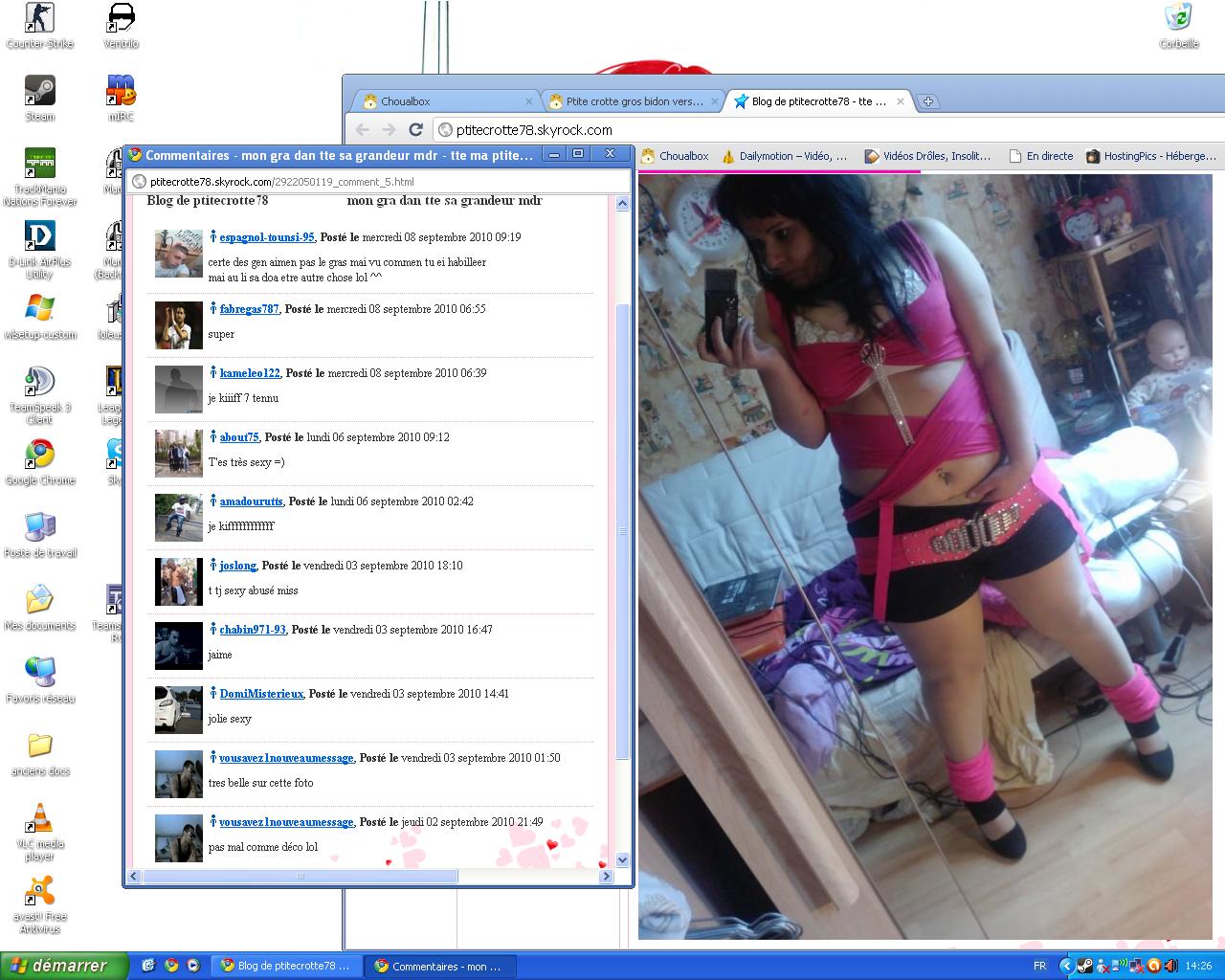Click the démarrer Start button
The height and width of the screenshot is (980, 1225).
pos(63,966)
